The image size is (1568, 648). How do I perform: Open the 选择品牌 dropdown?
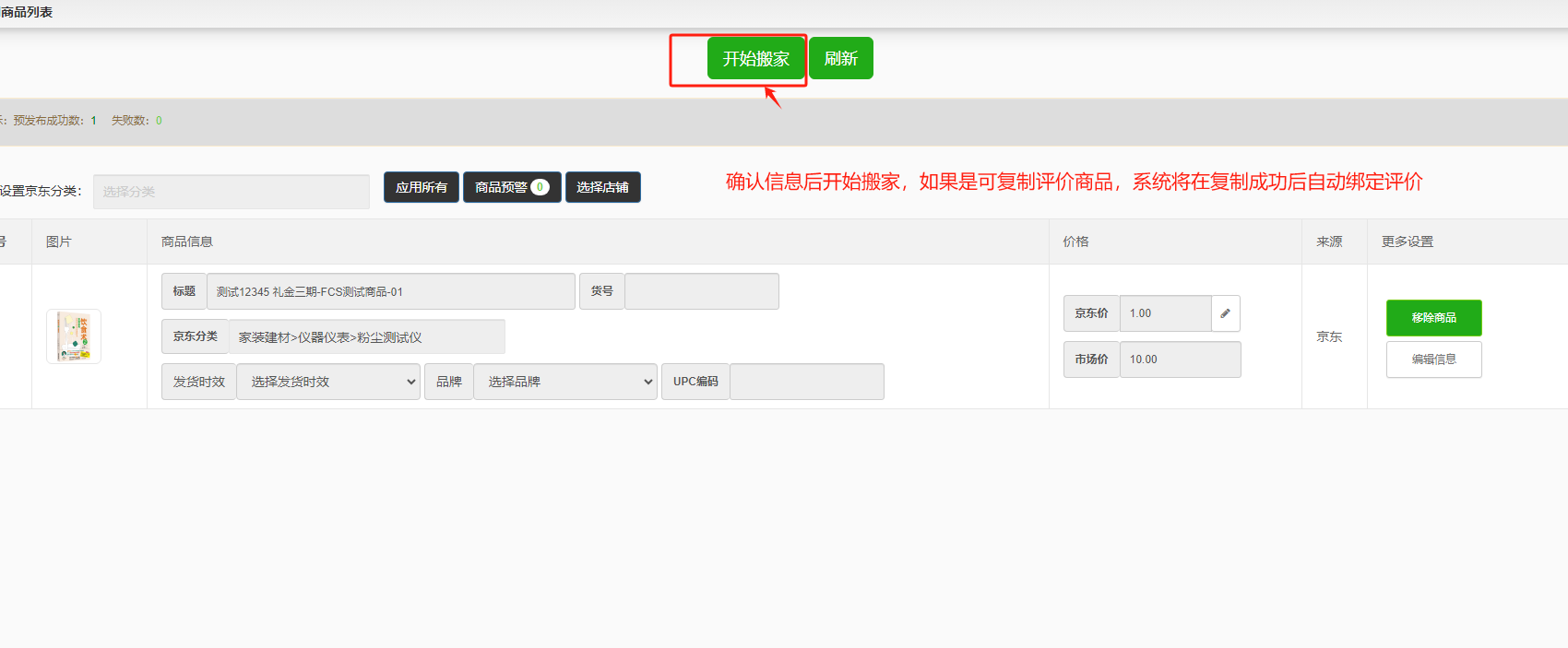564,382
